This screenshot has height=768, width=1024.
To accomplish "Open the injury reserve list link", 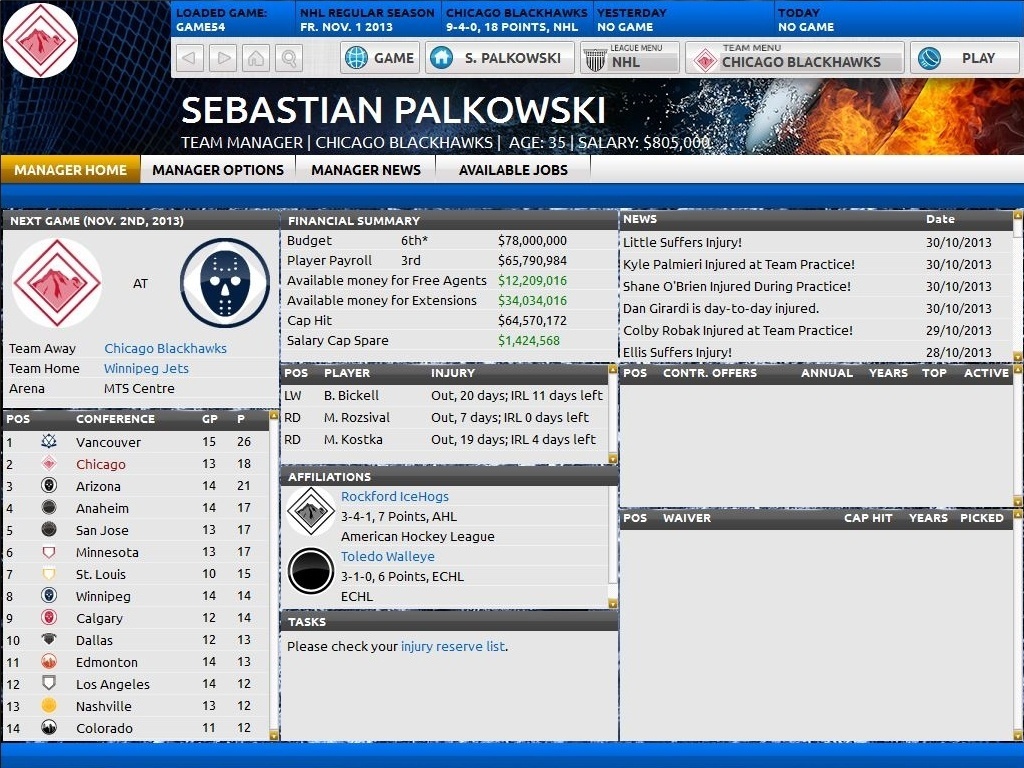I will tap(453, 647).
